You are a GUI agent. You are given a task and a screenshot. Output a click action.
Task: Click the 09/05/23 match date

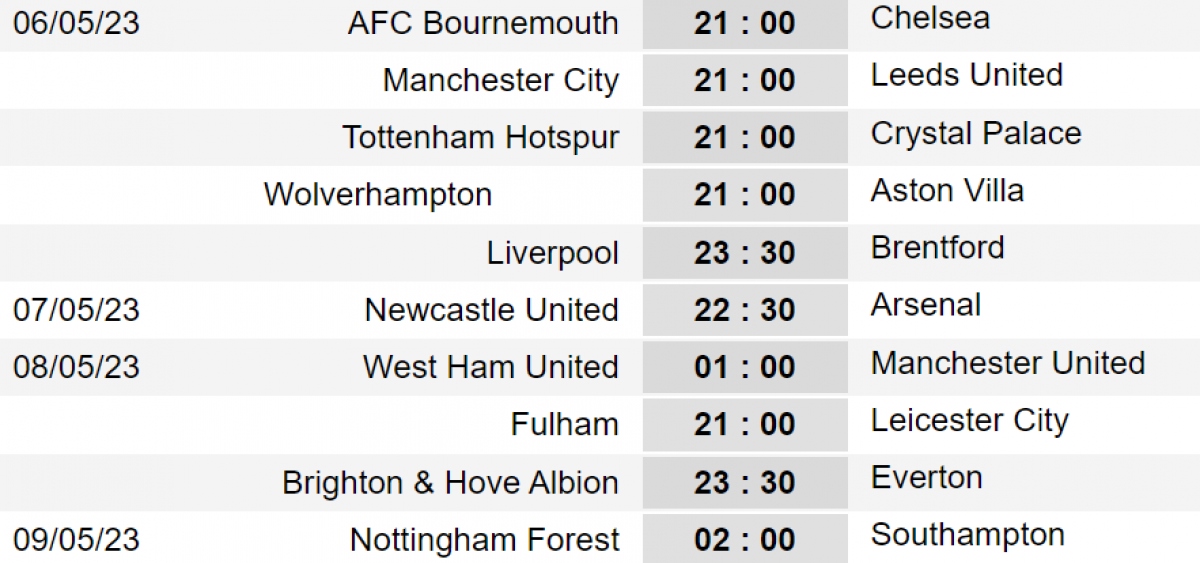(x=76, y=540)
